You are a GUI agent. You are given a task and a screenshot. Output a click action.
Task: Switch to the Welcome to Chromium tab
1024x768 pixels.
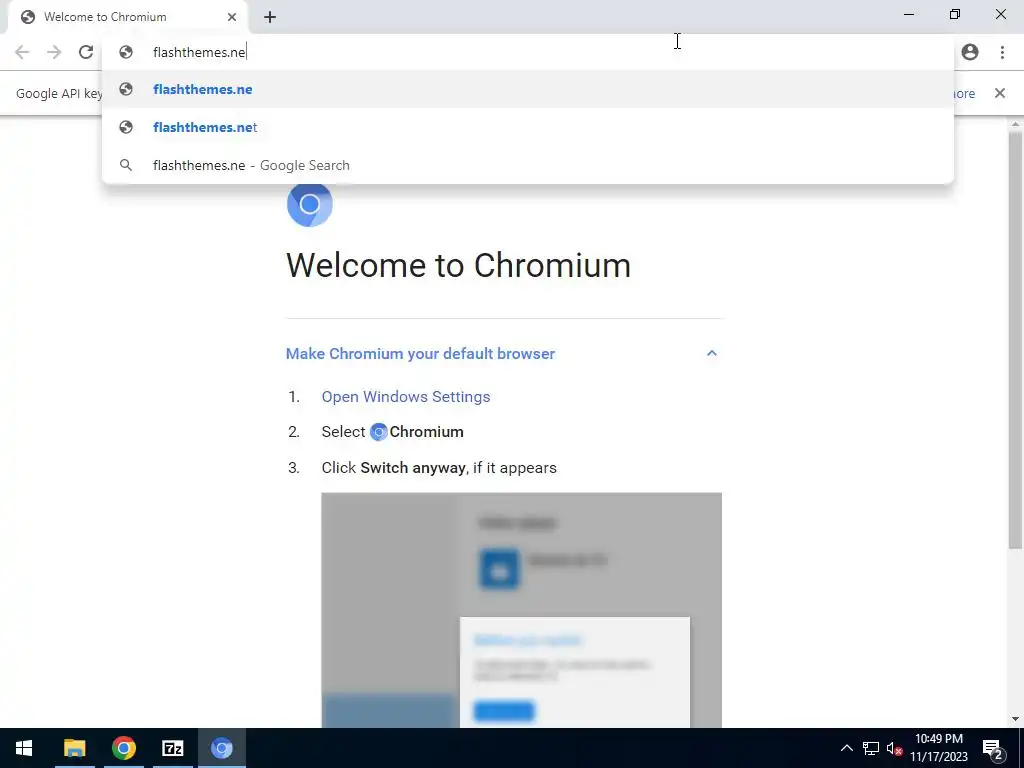(x=127, y=17)
